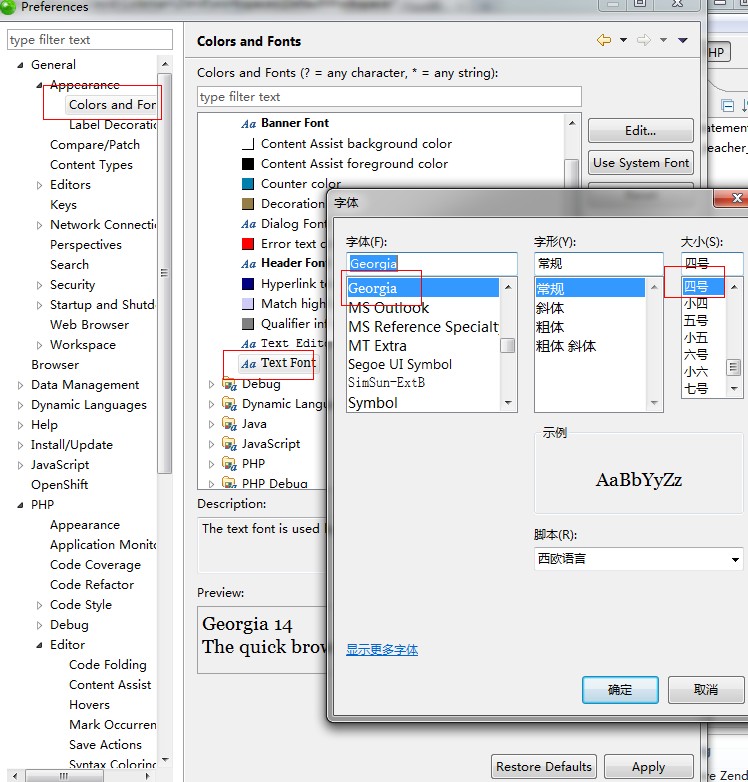
Task: Open the Forward history dropdown arrow
Action: pyautogui.click(x=663, y=40)
